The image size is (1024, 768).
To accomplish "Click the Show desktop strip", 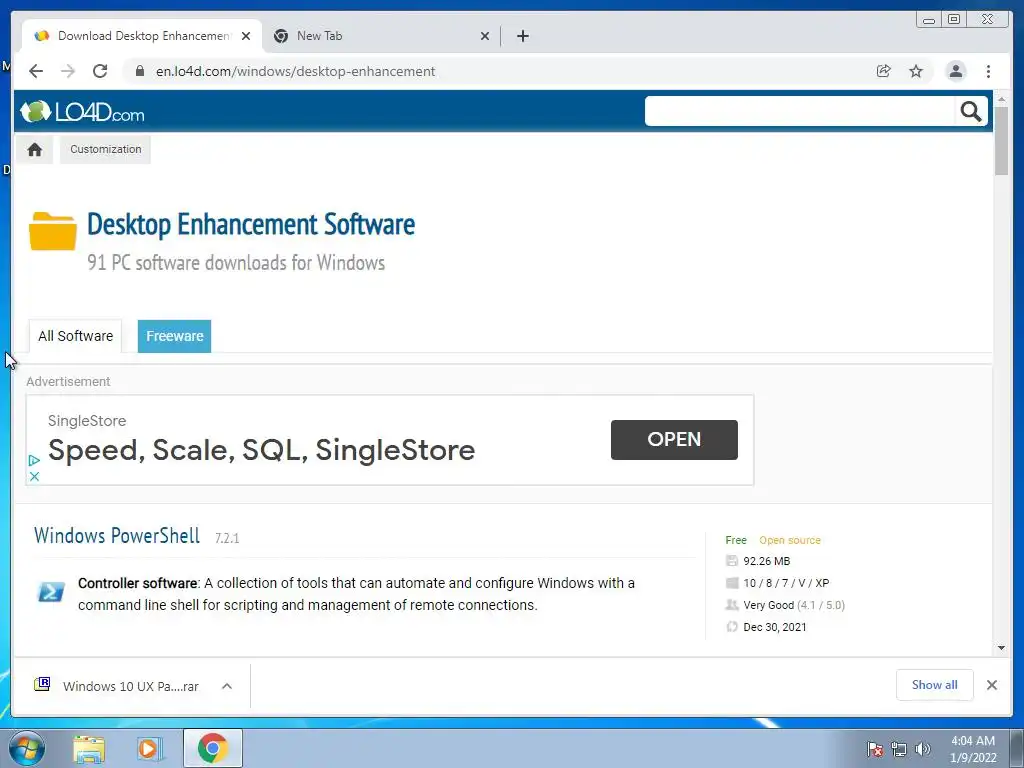I will coord(1017,748).
